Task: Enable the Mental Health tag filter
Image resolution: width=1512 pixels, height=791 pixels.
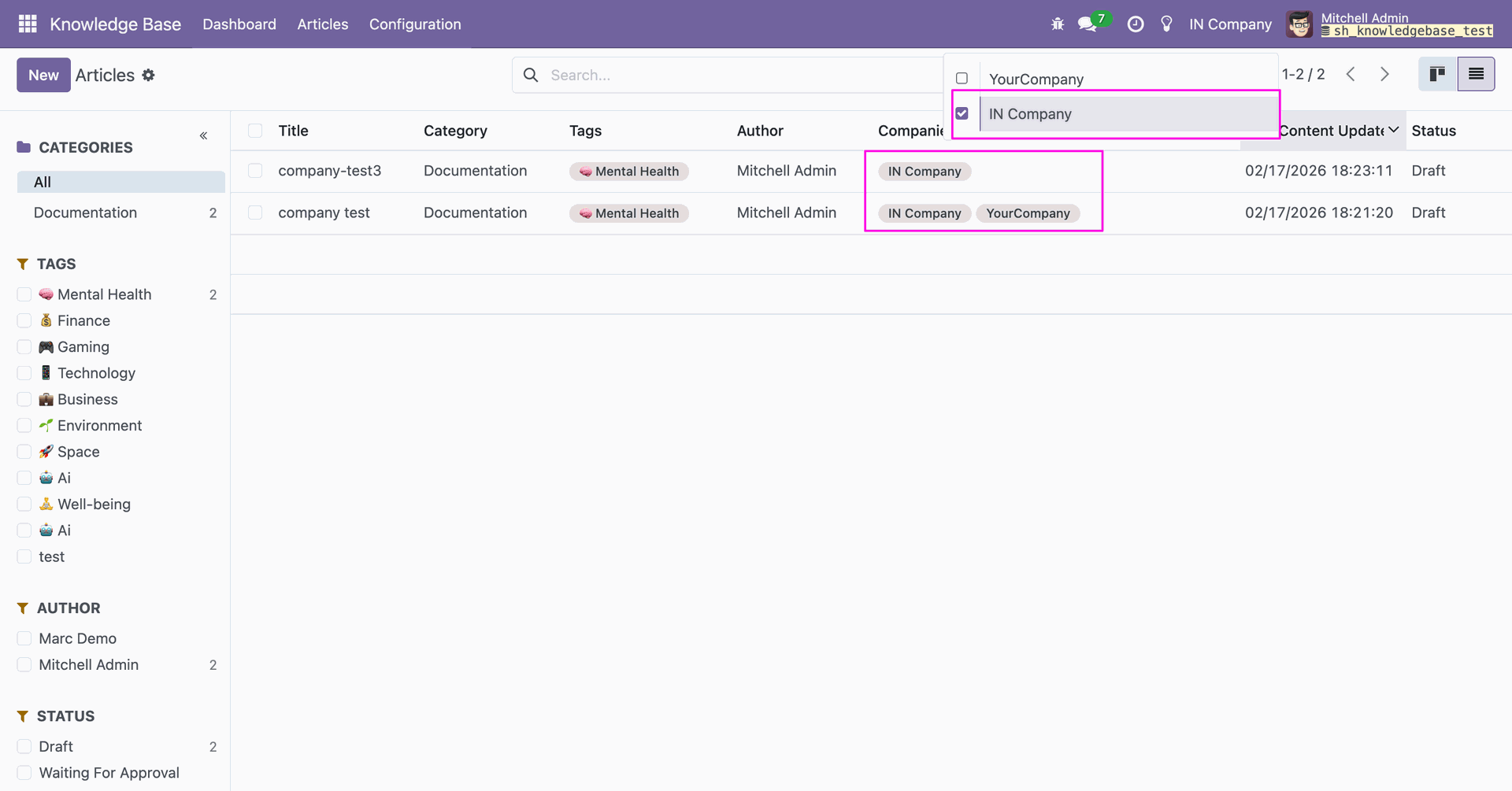Action: (x=24, y=294)
